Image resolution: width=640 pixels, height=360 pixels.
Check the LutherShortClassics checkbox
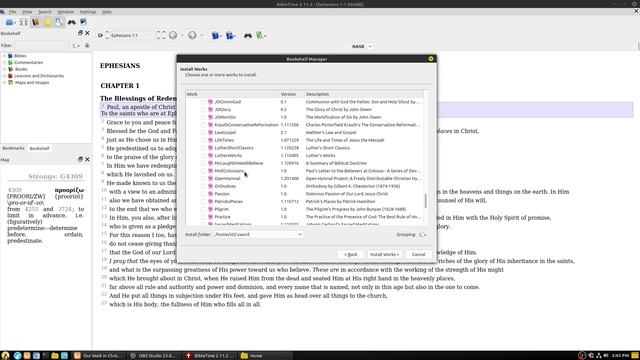point(203,148)
